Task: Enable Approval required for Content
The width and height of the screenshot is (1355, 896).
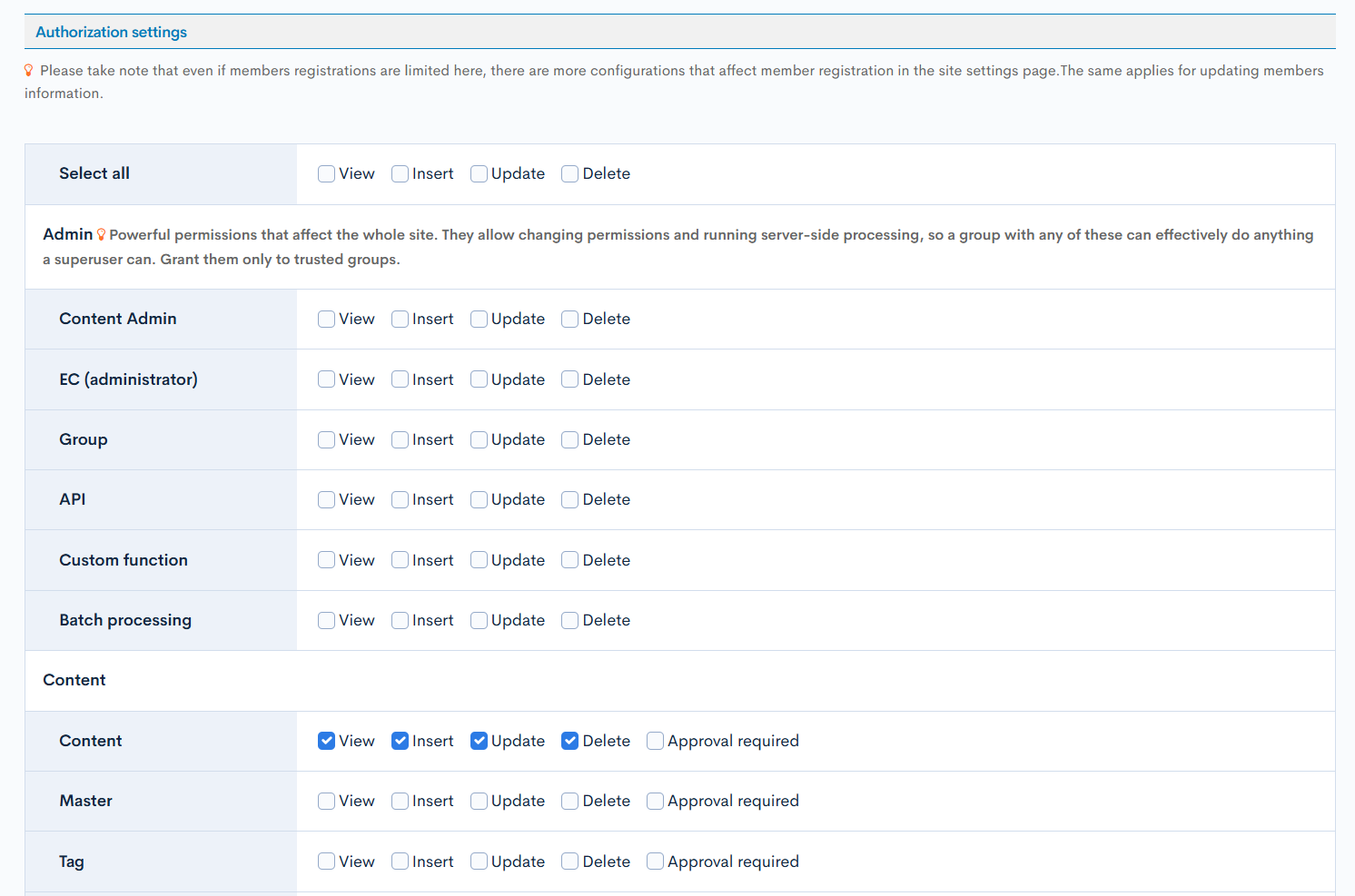Action: point(655,741)
